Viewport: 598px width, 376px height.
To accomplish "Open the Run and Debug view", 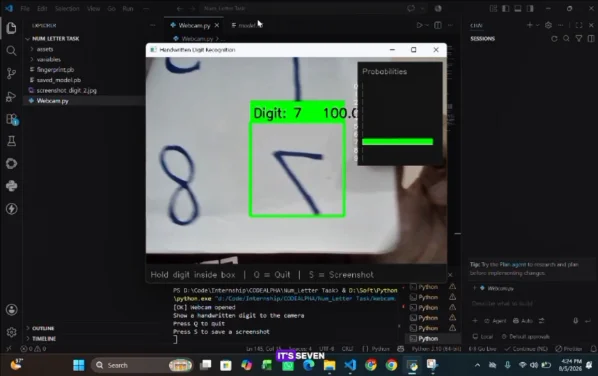I will pos(11,96).
